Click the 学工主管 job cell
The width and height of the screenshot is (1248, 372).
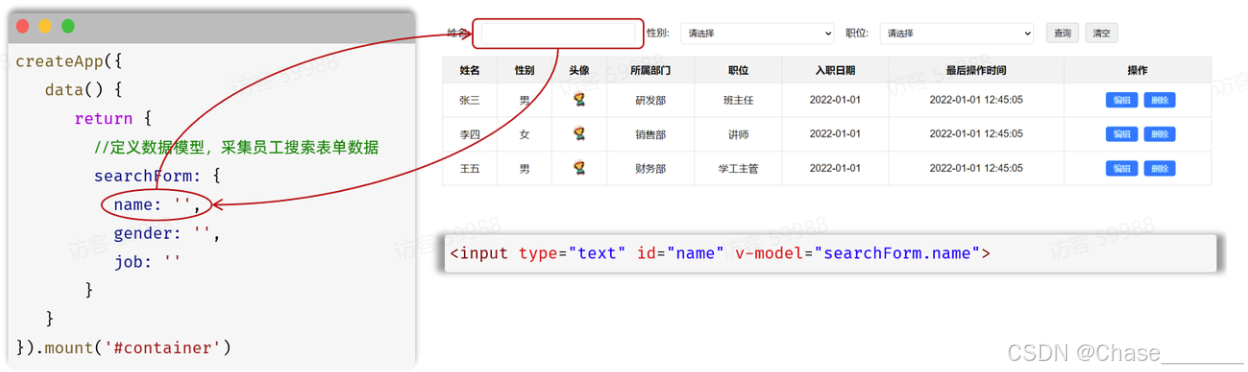click(x=738, y=168)
